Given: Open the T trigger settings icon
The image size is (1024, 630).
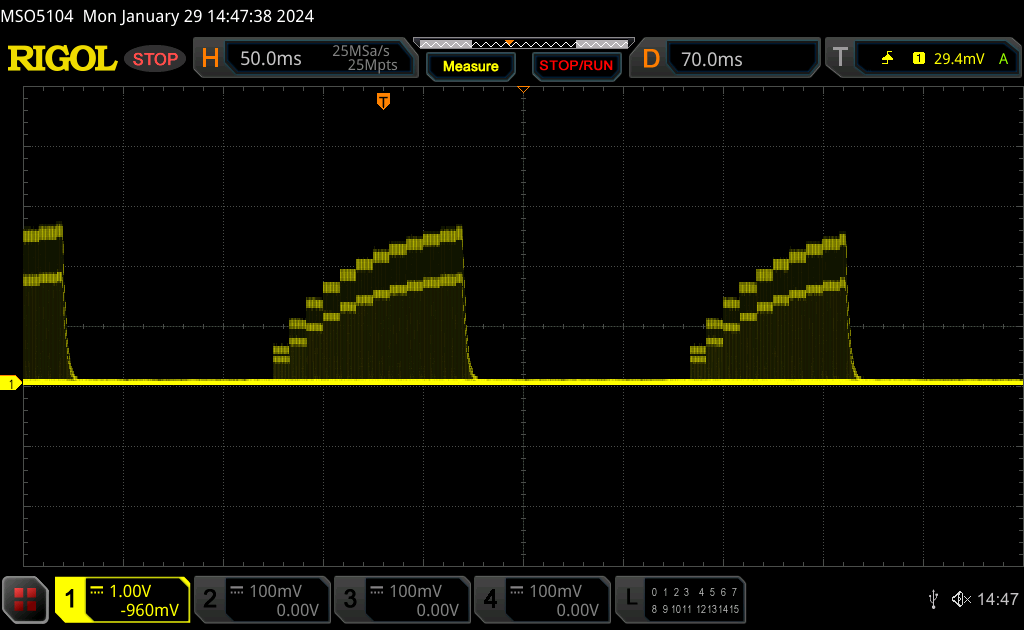Looking at the screenshot, I should pos(841,59).
